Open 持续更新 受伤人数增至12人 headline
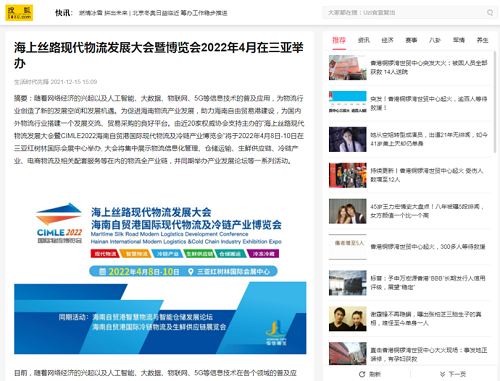Screen dimensions: 500x381 coord(427,175)
